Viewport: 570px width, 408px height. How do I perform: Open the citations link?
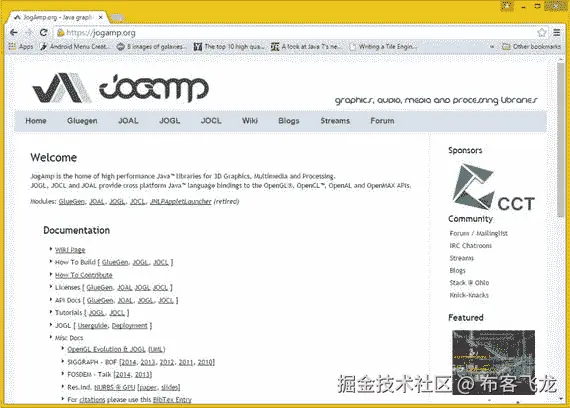pos(92,400)
